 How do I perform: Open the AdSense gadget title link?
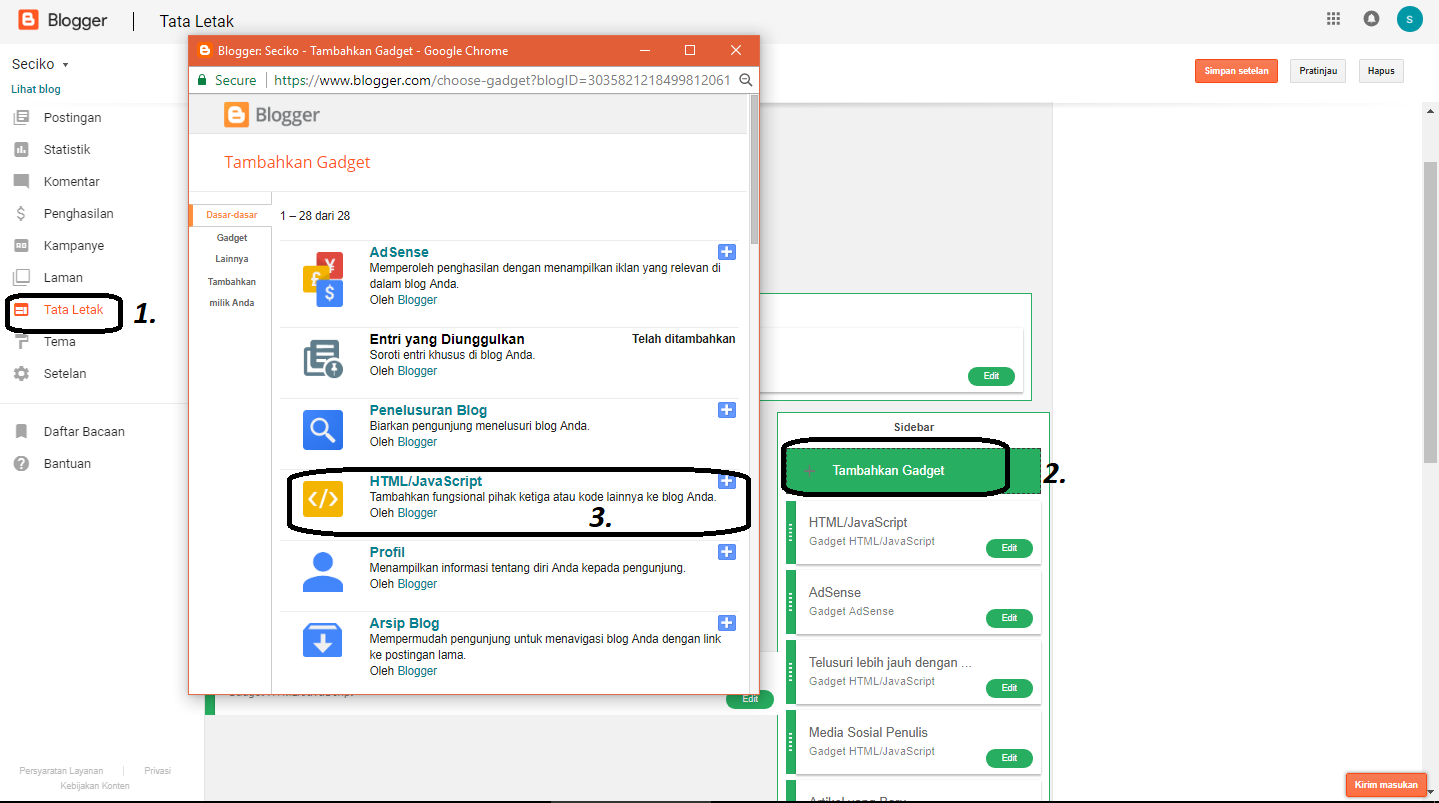point(399,252)
